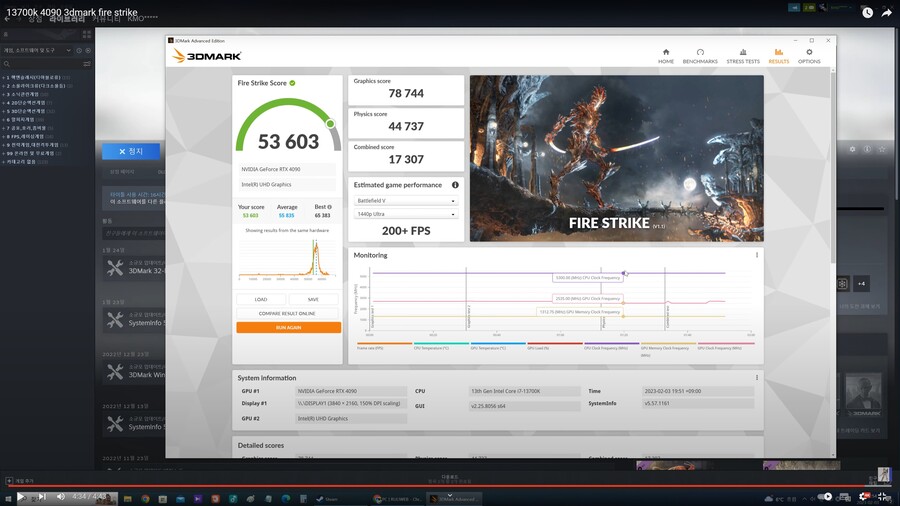
Task: Click the File Explorer taskbar icon
Action: [x=127, y=499]
